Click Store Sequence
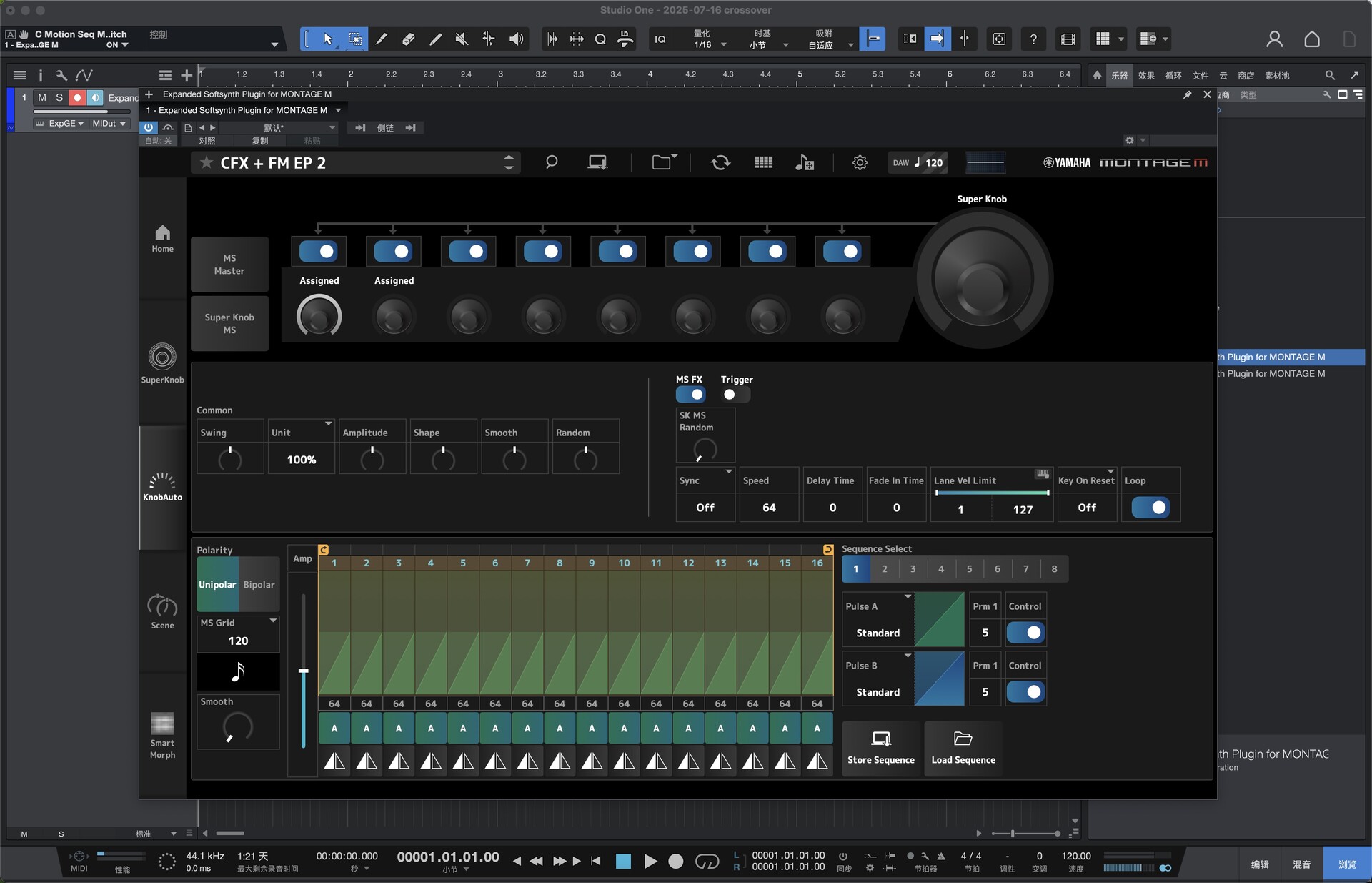The height and width of the screenshot is (883, 1372). tap(881, 748)
